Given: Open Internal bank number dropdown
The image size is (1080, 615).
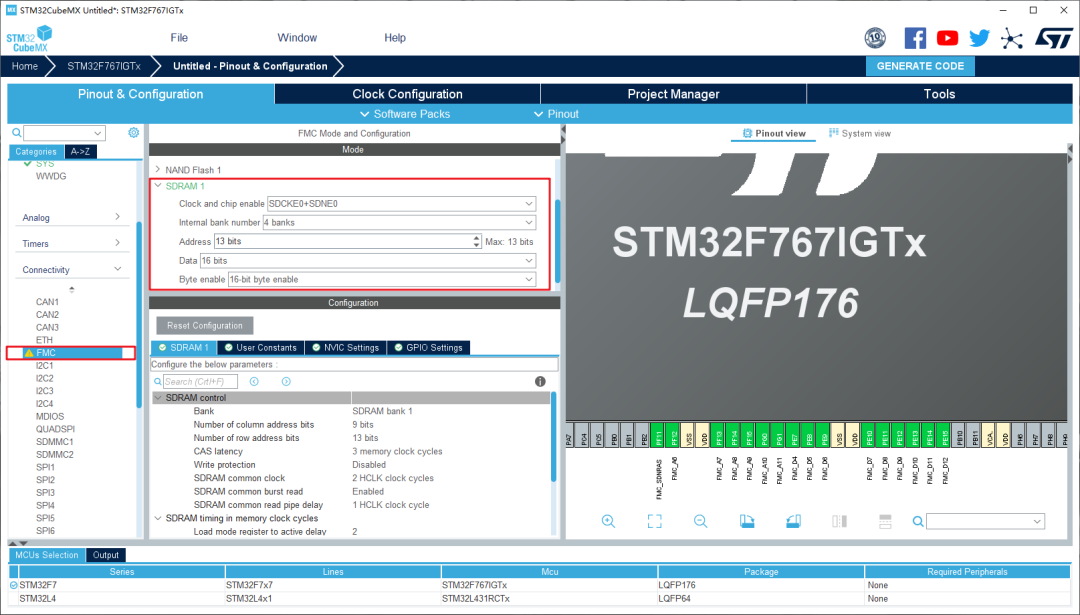Looking at the screenshot, I should coord(529,222).
